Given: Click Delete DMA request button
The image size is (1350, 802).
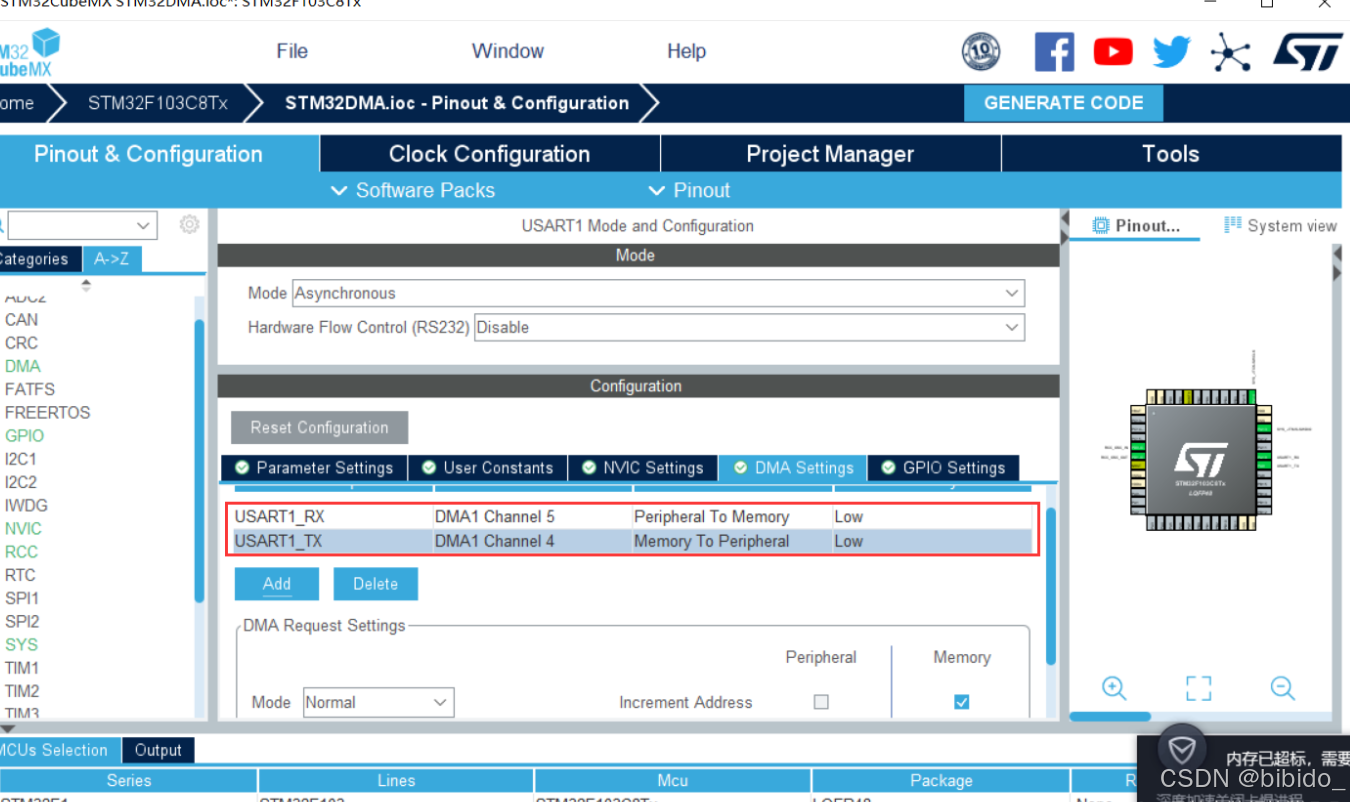Looking at the screenshot, I should tap(375, 584).
